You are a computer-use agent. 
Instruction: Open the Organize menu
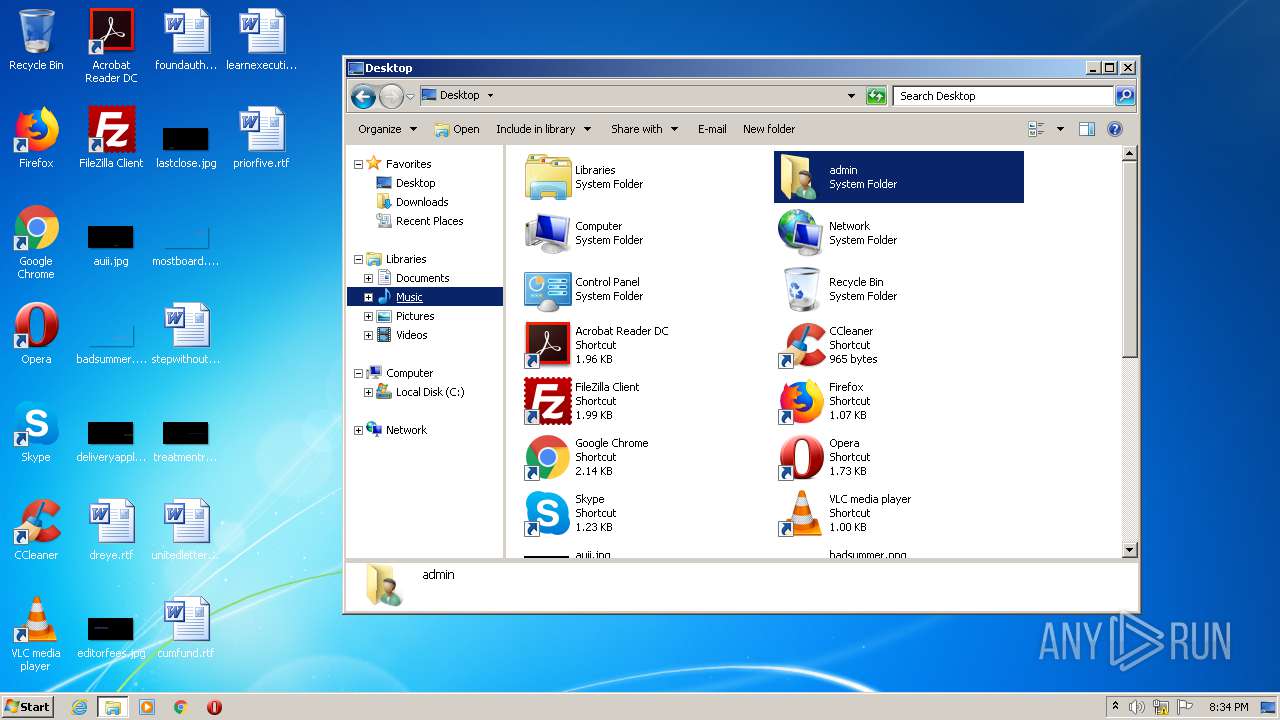[387, 129]
